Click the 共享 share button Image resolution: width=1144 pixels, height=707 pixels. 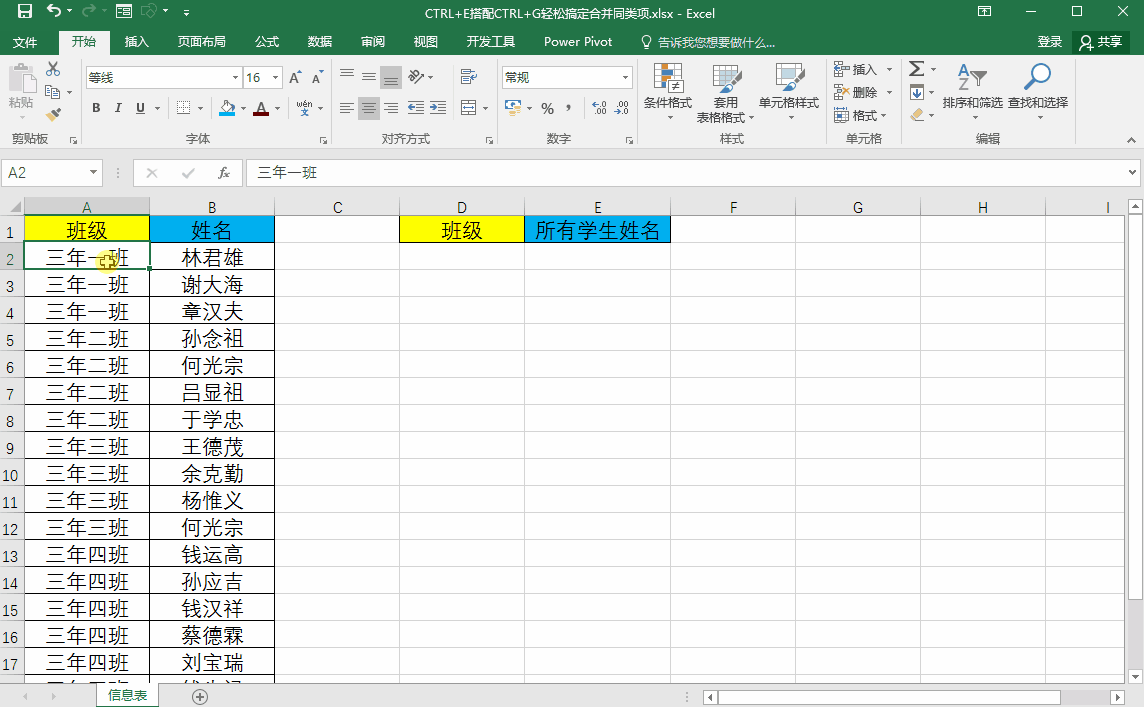pos(1101,42)
